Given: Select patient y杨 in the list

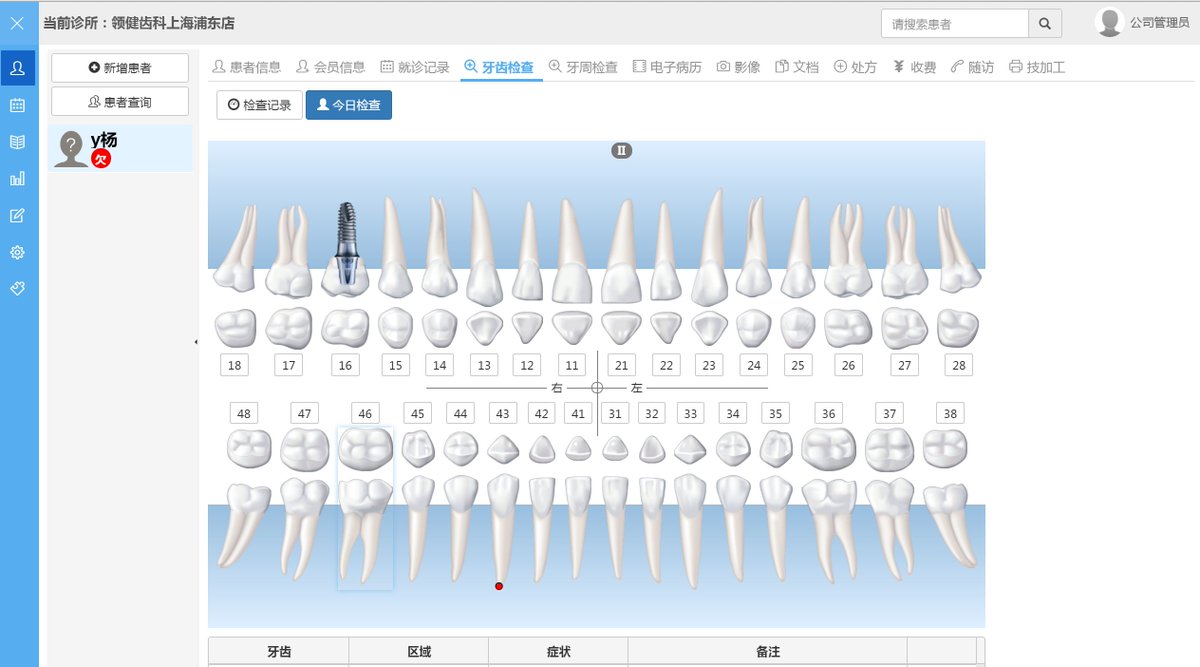Looking at the screenshot, I should 120,148.
